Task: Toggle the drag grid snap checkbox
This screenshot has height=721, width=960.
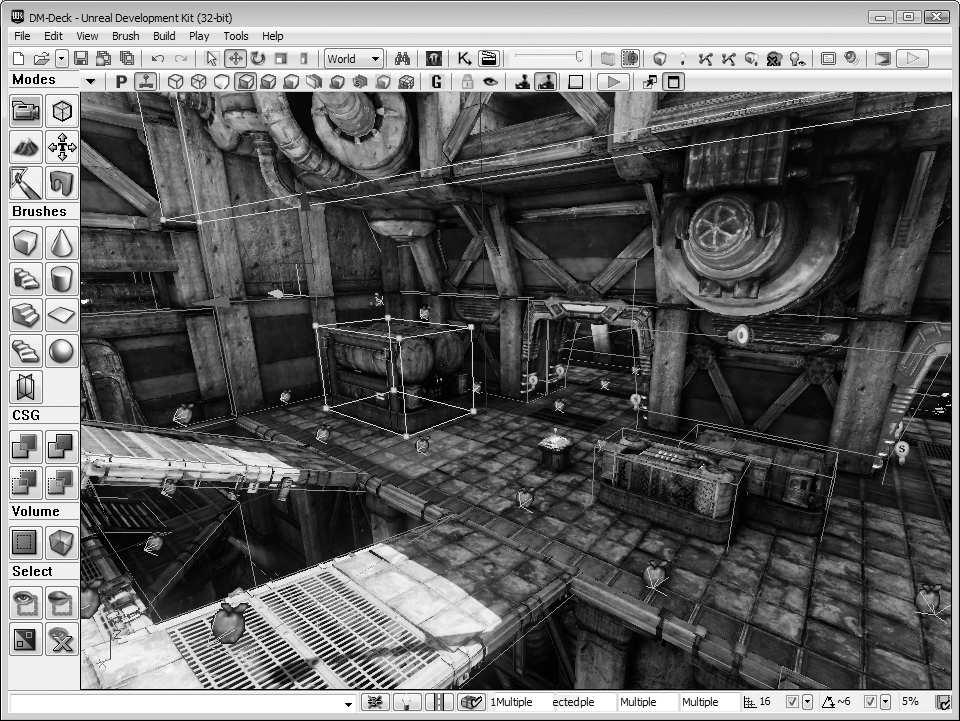Action: 792,702
